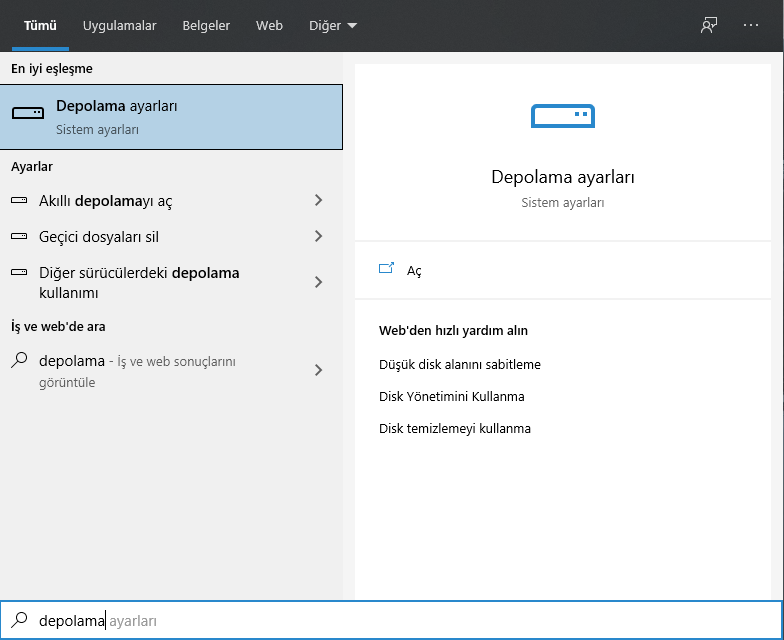
Task: Open the Depolama ayarları best match result
Action: (172, 117)
